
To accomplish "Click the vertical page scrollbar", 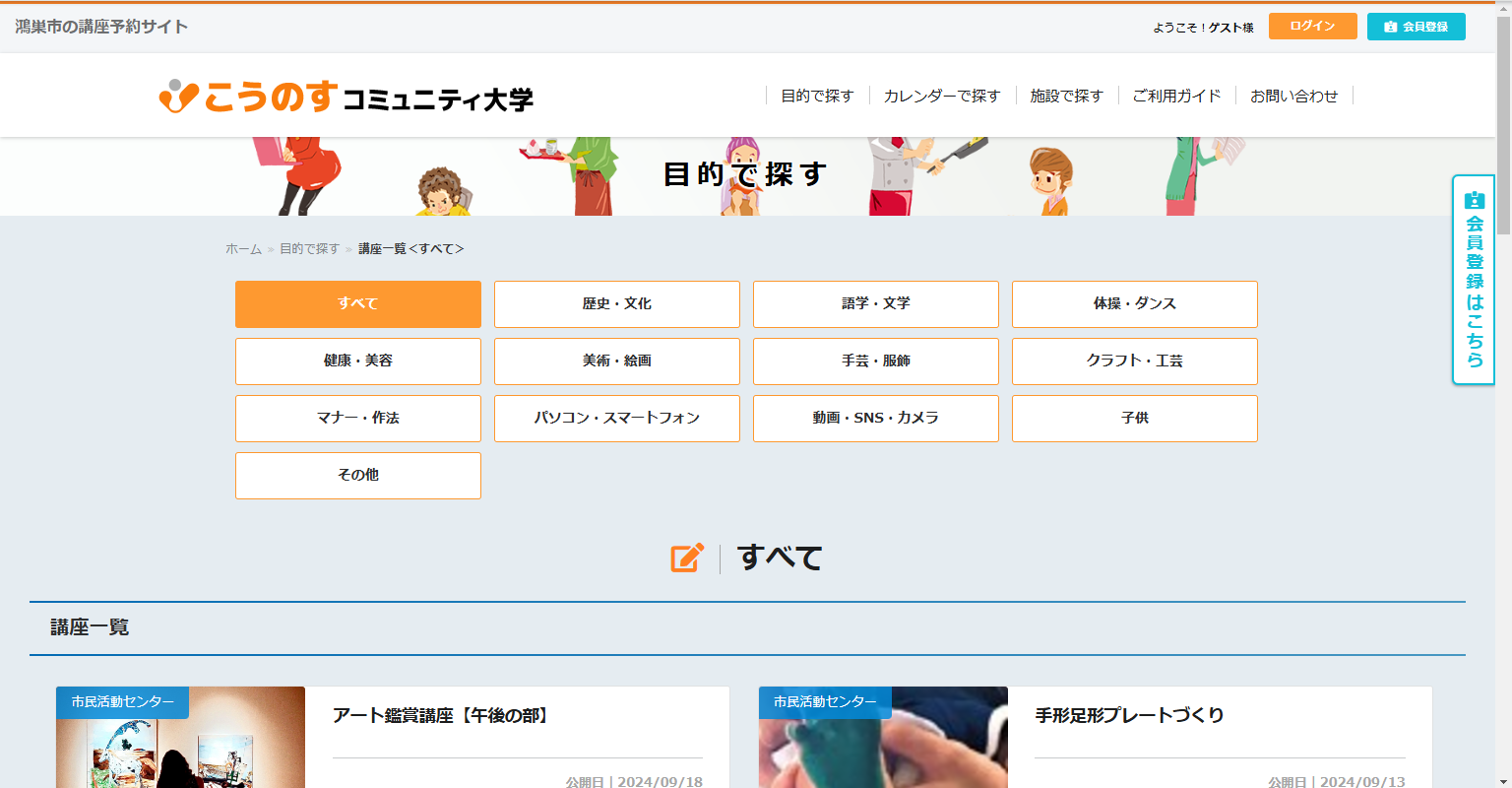I will (x=1503, y=394).
